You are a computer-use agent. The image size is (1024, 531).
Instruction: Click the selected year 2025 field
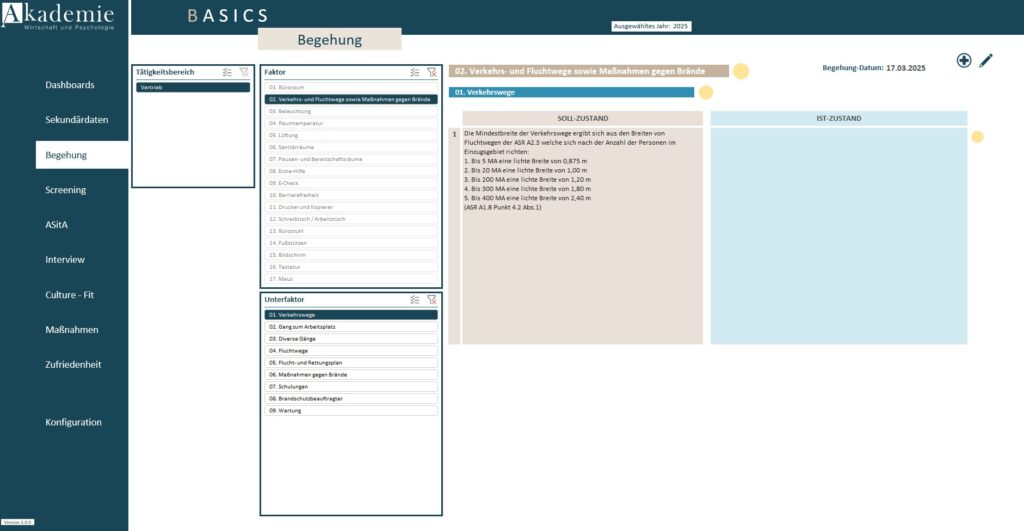(x=651, y=26)
